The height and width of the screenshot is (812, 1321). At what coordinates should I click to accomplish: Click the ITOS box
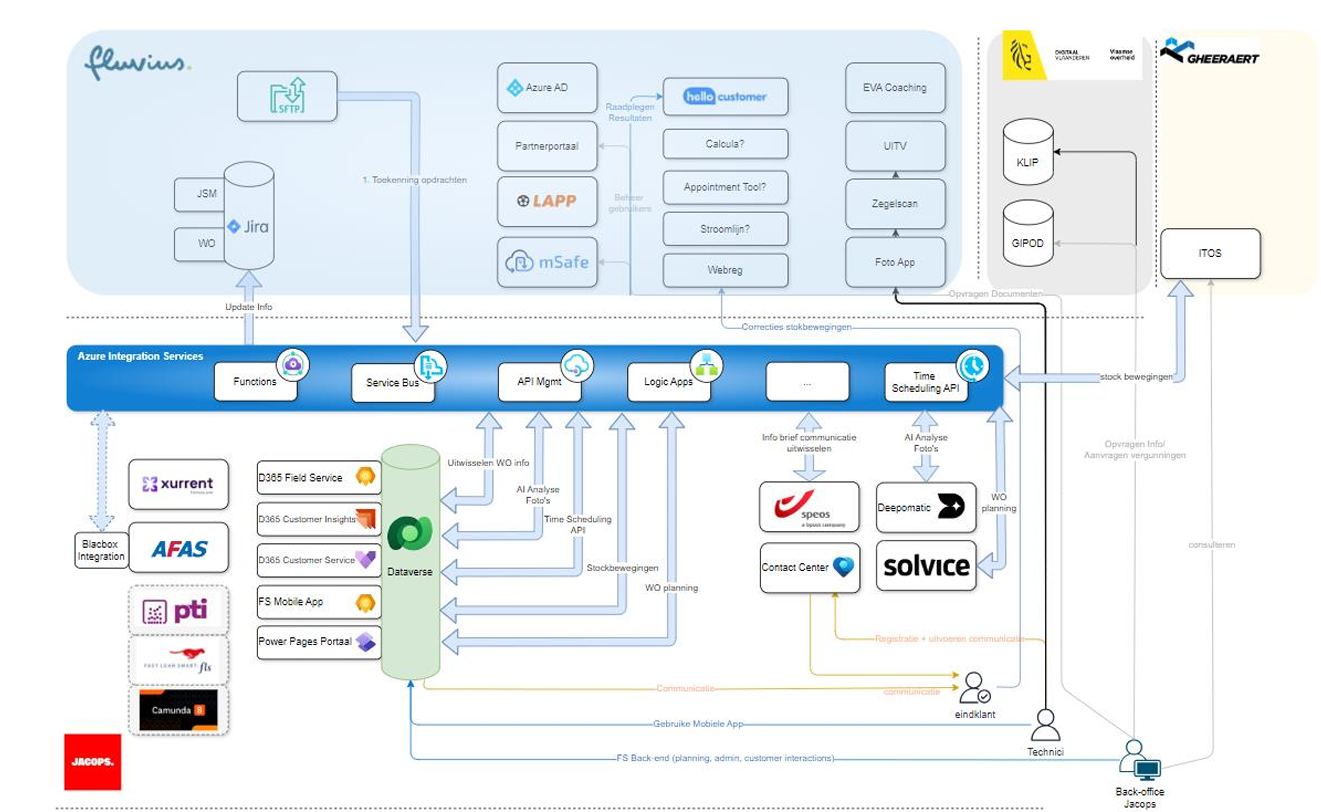click(1208, 253)
